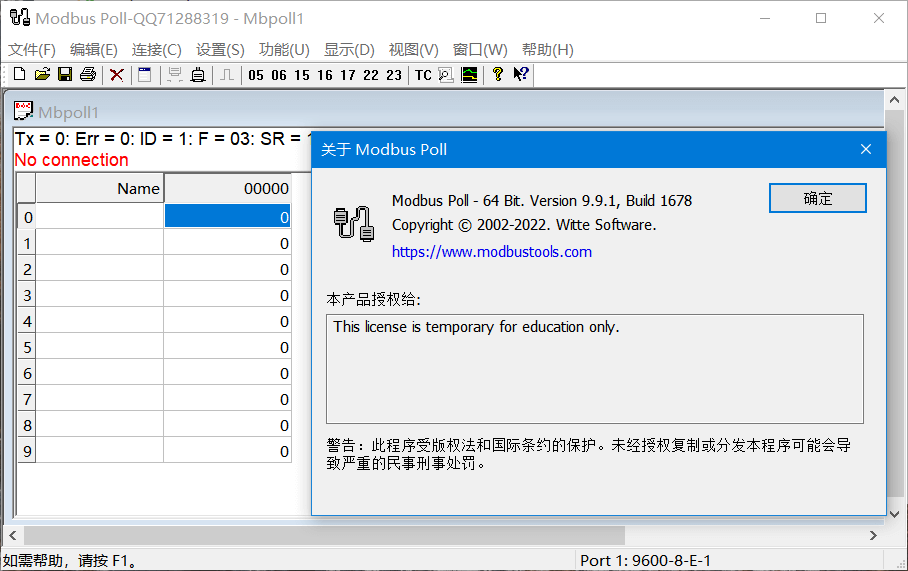Click the Name cell in row 4
The width and height of the screenshot is (908, 571).
pos(100,321)
